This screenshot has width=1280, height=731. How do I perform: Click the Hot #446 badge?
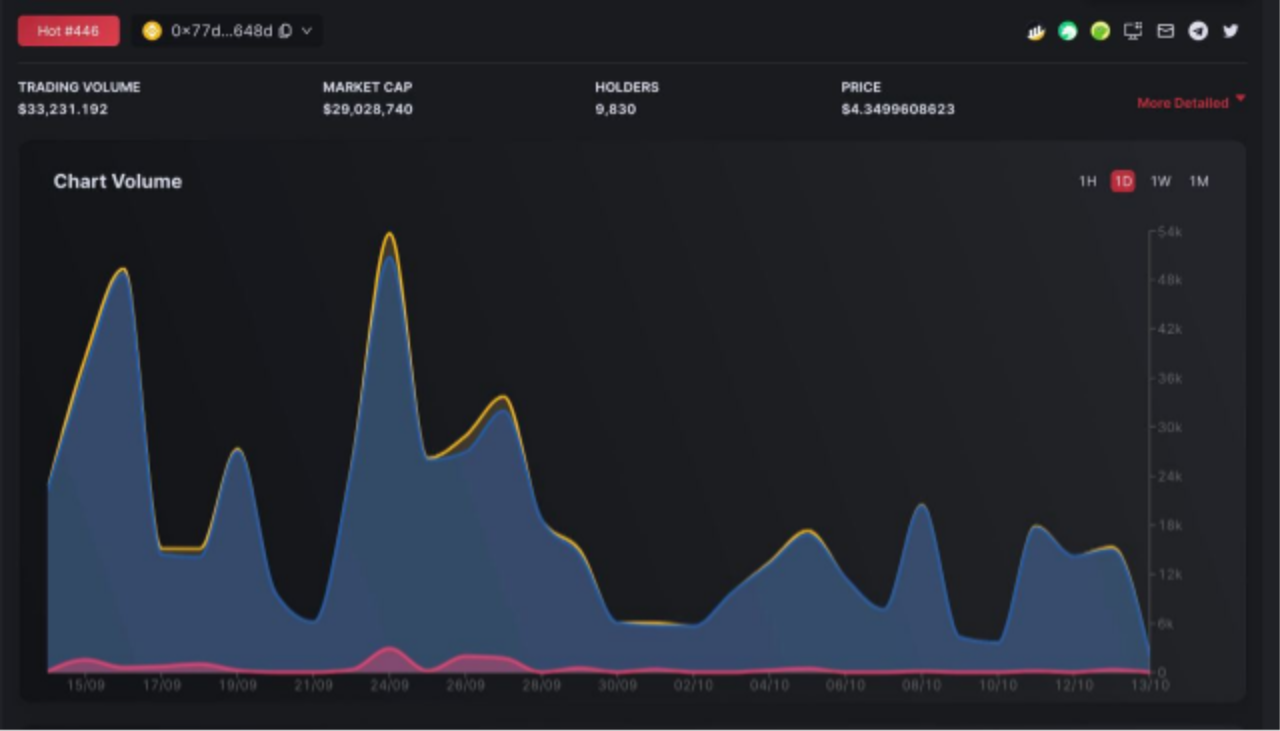[68, 31]
